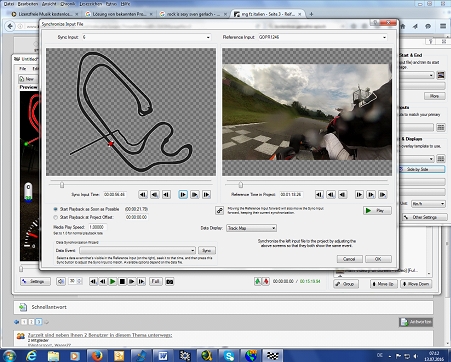The height and width of the screenshot is (362, 451).
Task: Expand the Data Event dropdown
Action: pyautogui.click(x=137, y=250)
